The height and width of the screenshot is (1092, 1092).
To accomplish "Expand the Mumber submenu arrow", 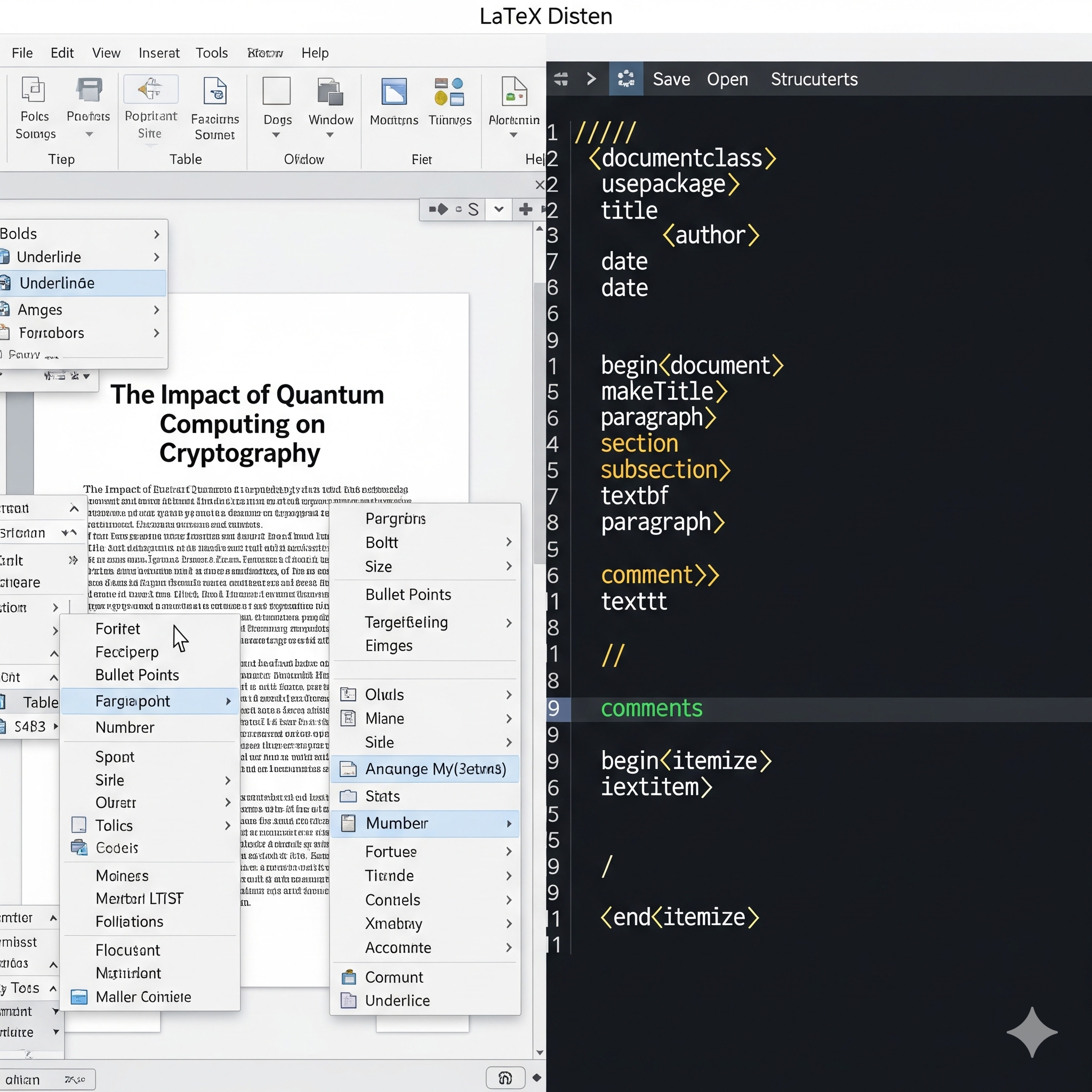I will pos(509,823).
